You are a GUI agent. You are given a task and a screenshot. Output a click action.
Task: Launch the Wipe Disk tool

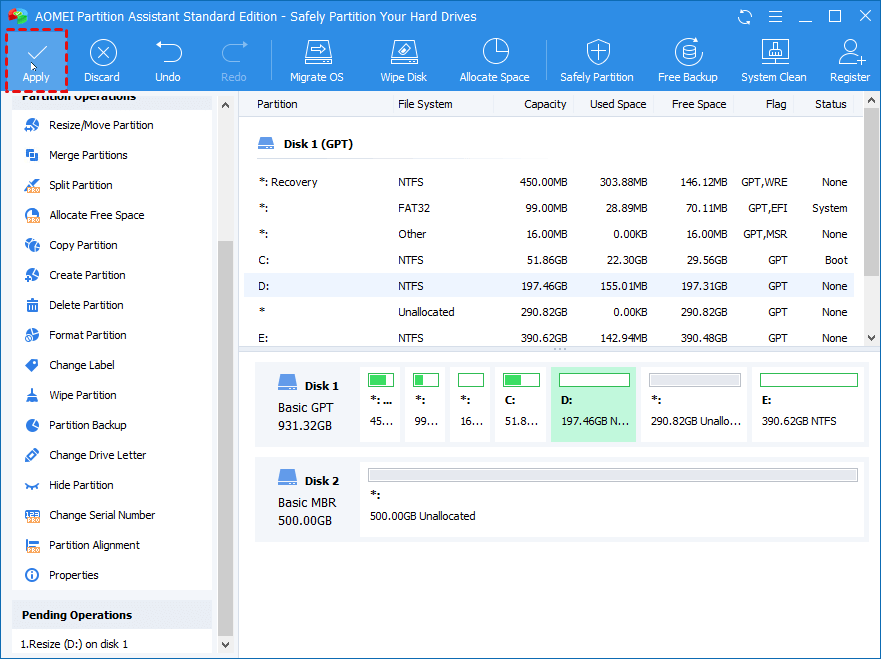[403, 60]
